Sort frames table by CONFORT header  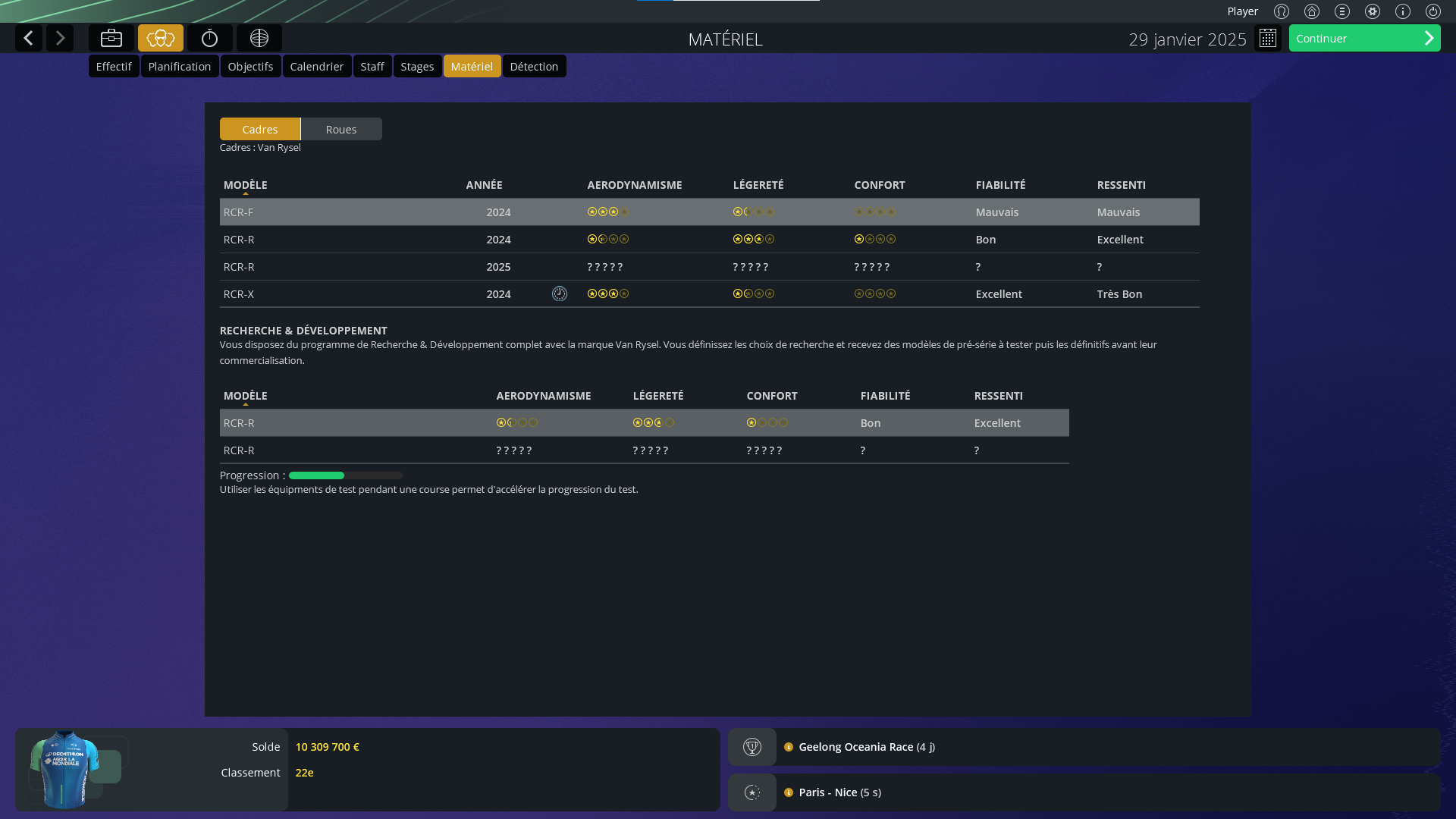coord(880,185)
